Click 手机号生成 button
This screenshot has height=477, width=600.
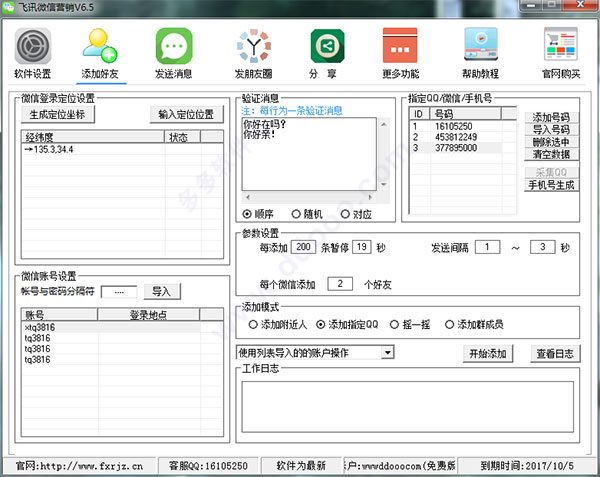click(551, 185)
